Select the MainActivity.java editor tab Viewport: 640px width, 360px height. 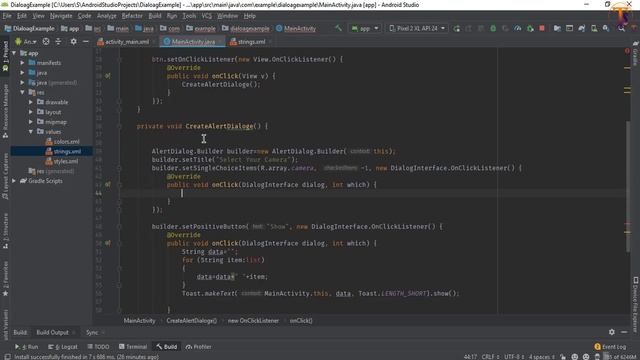(x=193, y=42)
